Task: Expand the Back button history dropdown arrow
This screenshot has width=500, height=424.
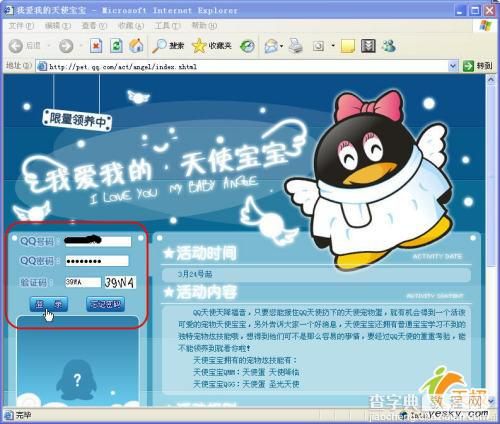Action: tap(48, 46)
